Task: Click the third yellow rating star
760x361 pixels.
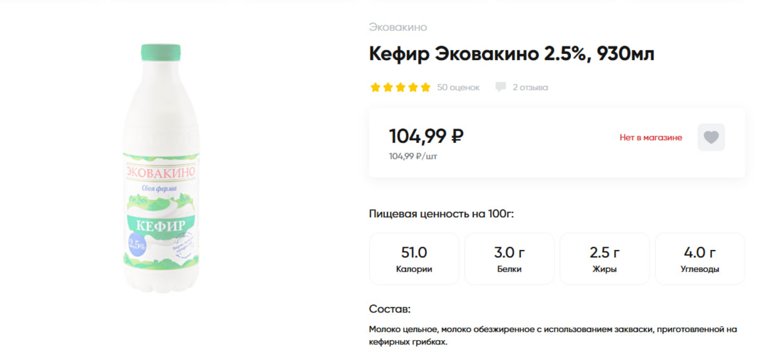Action: coord(400,87)
